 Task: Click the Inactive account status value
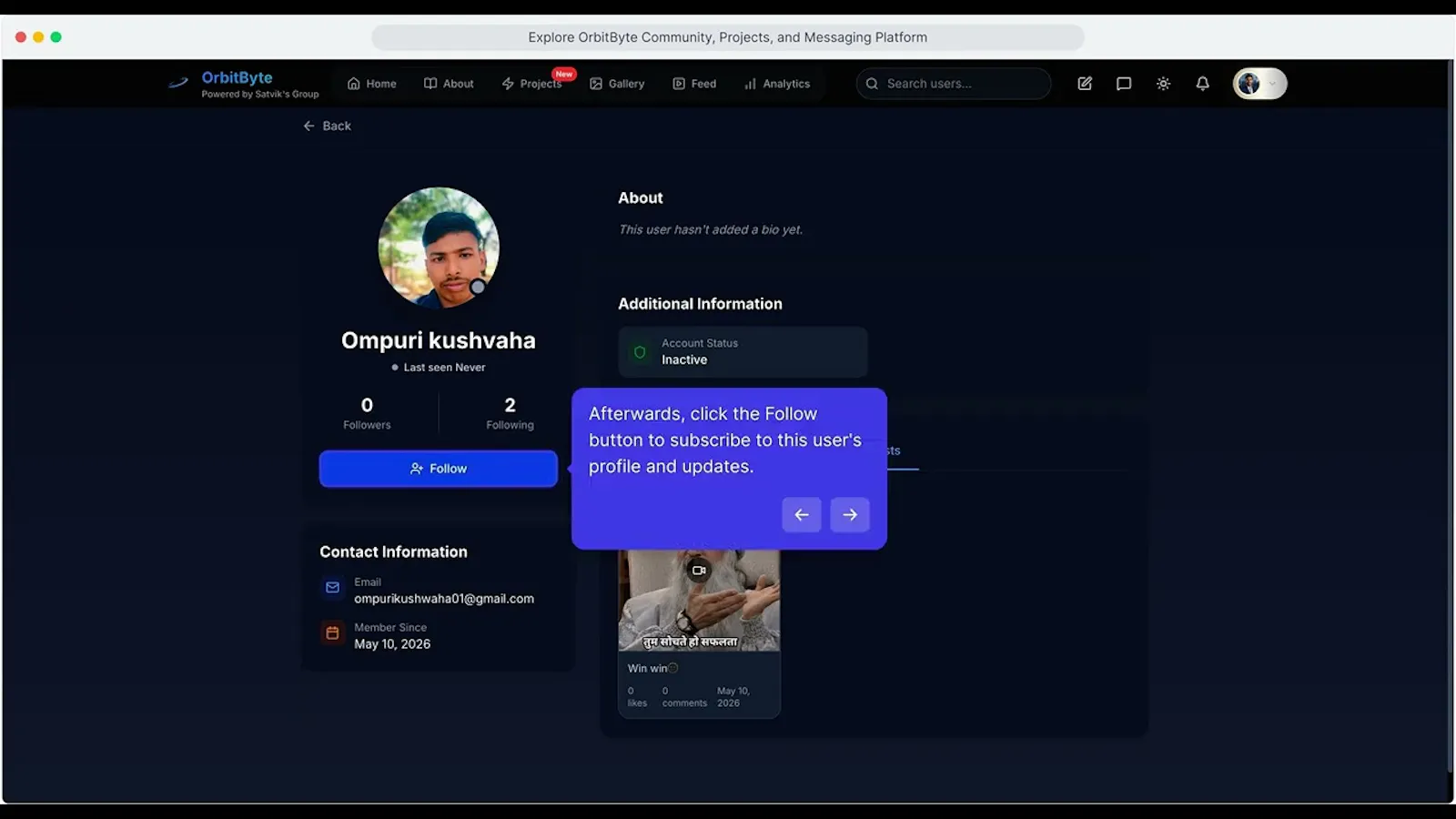pyautogui.click(x=684, y=360)
